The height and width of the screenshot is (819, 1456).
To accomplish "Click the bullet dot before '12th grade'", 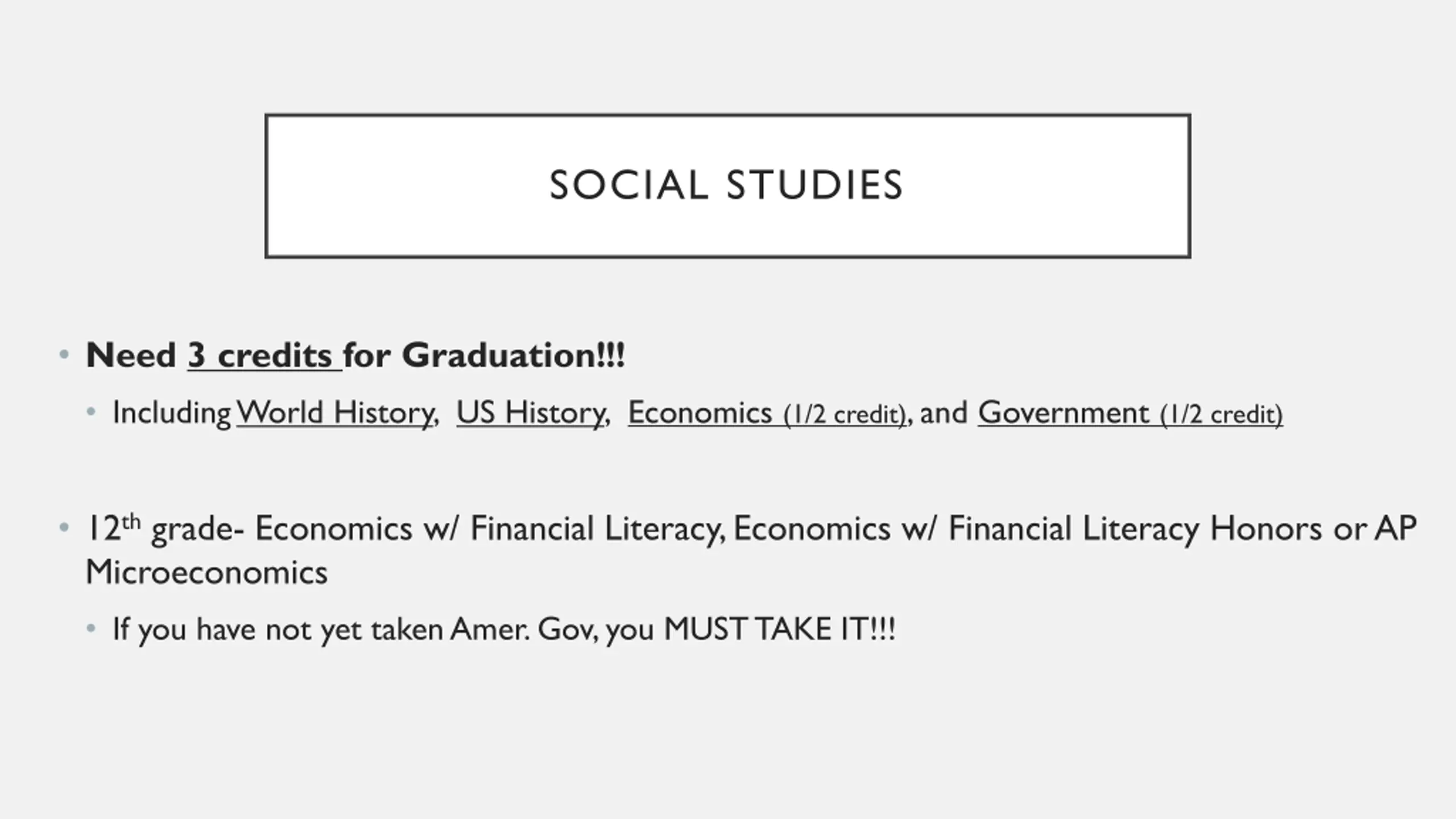I will (x=64, y=528).
